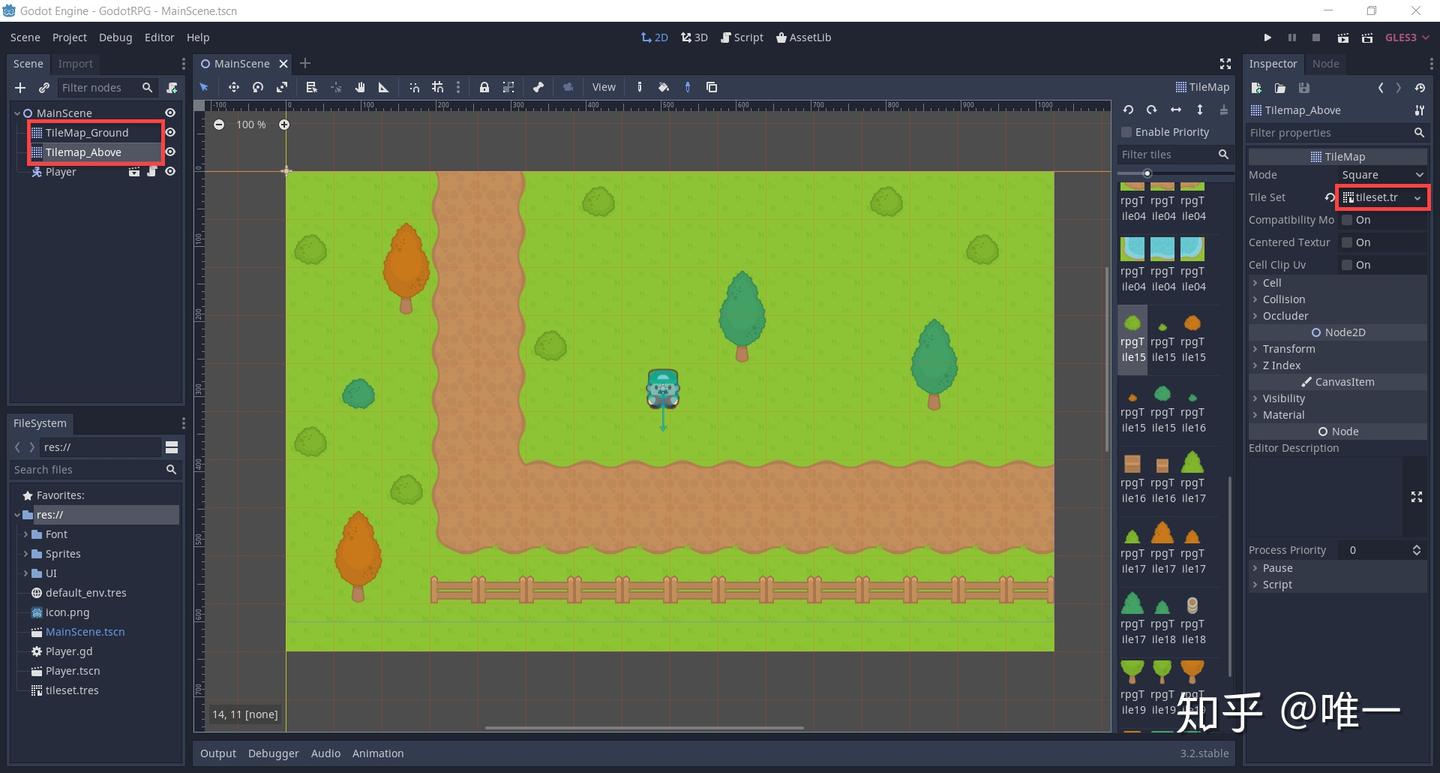The width and height of the screenshot is (1440, 773).
Task: Open the Script menu view
Action: click(x=741, y=37)
